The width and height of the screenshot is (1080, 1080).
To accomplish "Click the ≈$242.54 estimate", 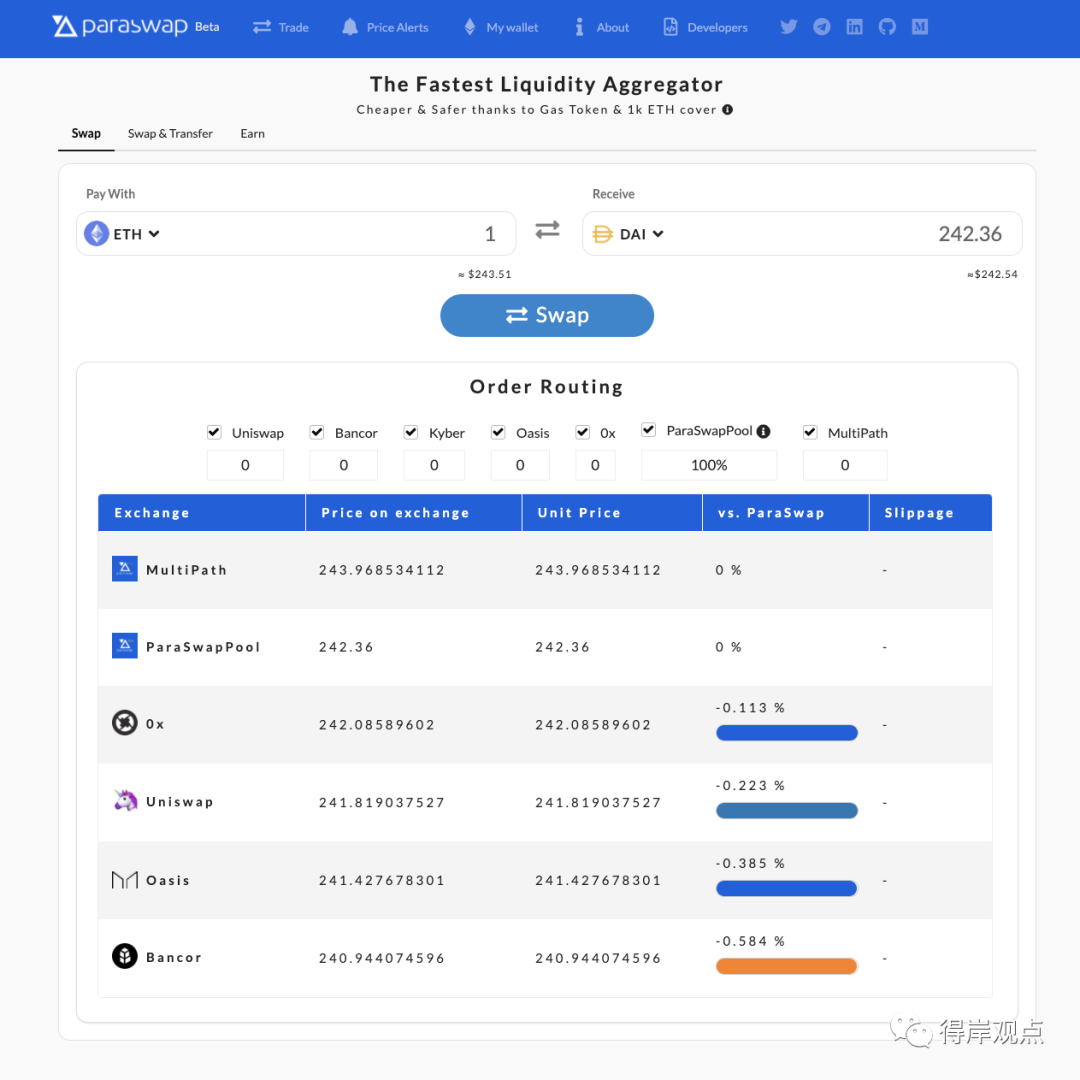I will (x=992, y=274).
